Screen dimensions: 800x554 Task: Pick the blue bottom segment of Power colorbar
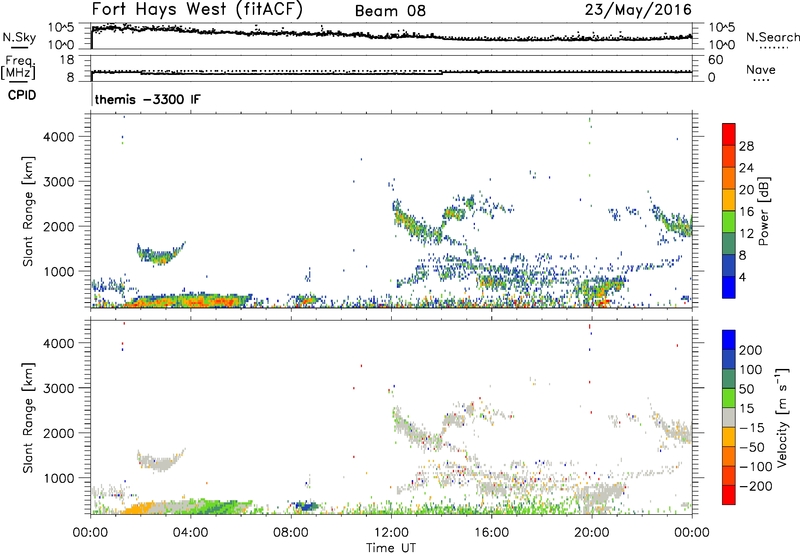pos(729,287)
